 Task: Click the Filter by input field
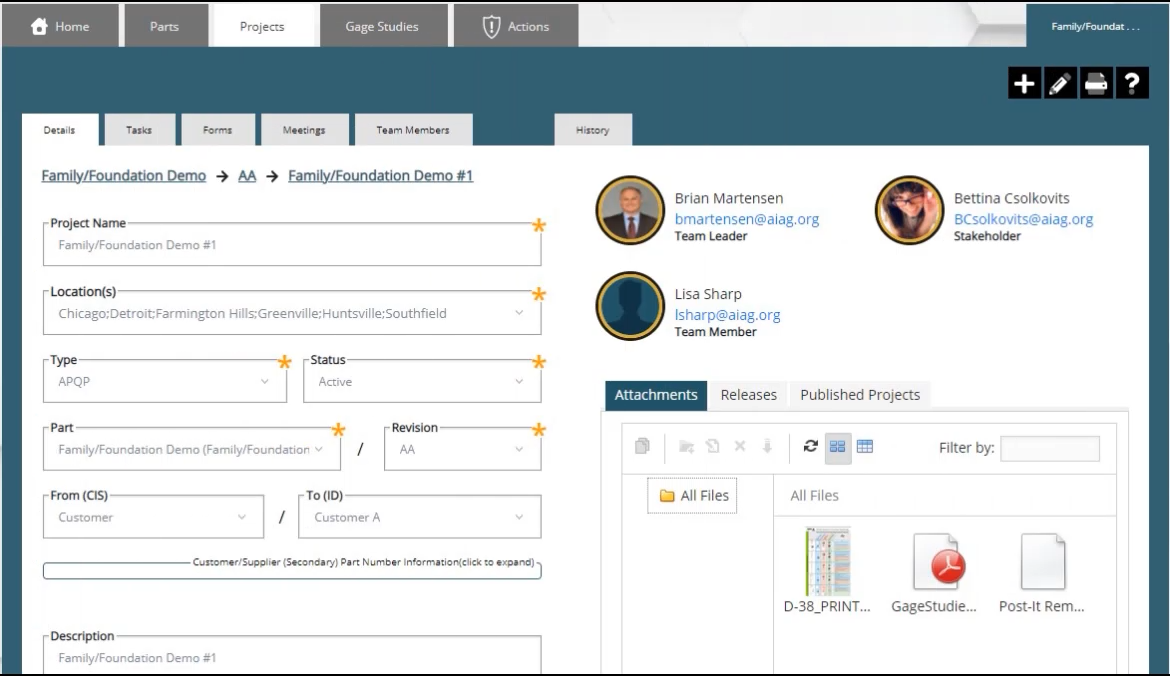coord(1049,448)
